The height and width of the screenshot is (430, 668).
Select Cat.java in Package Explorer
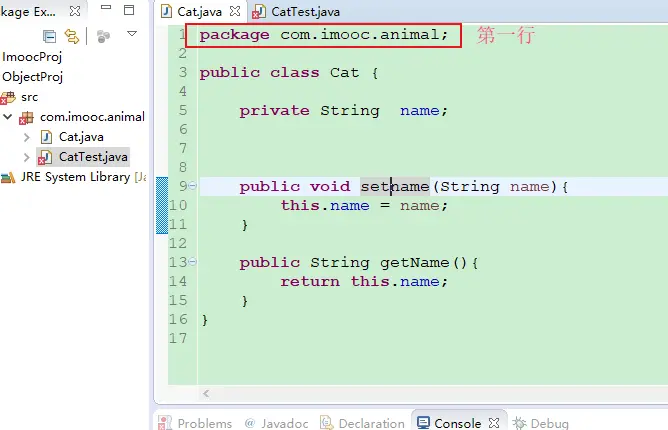click(81, 137)
